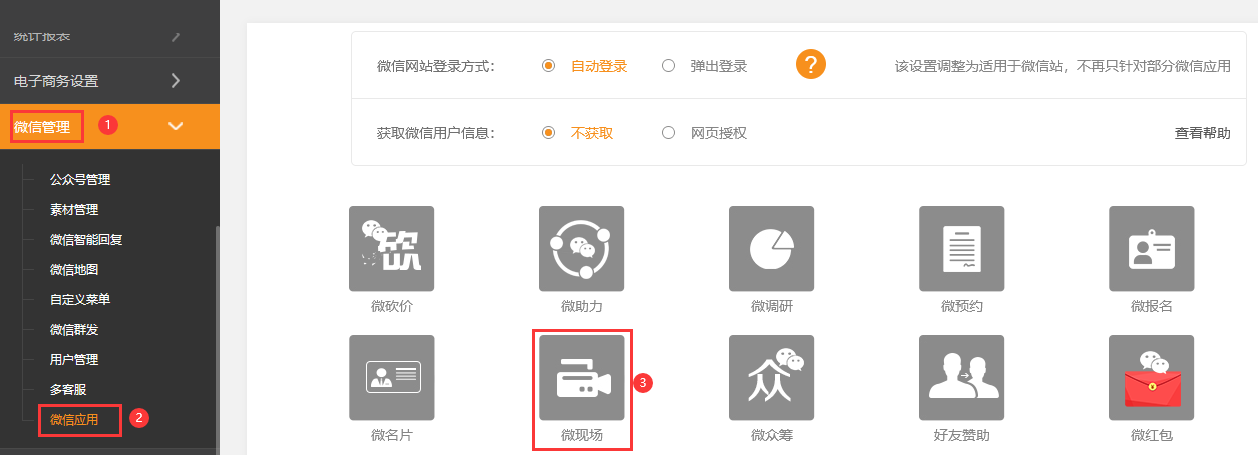This screenshot has width=1258, height=455.
Task: Expand the 电子商务设置 menu arrow
Action: pyautogui.click(x=176, y=81)
